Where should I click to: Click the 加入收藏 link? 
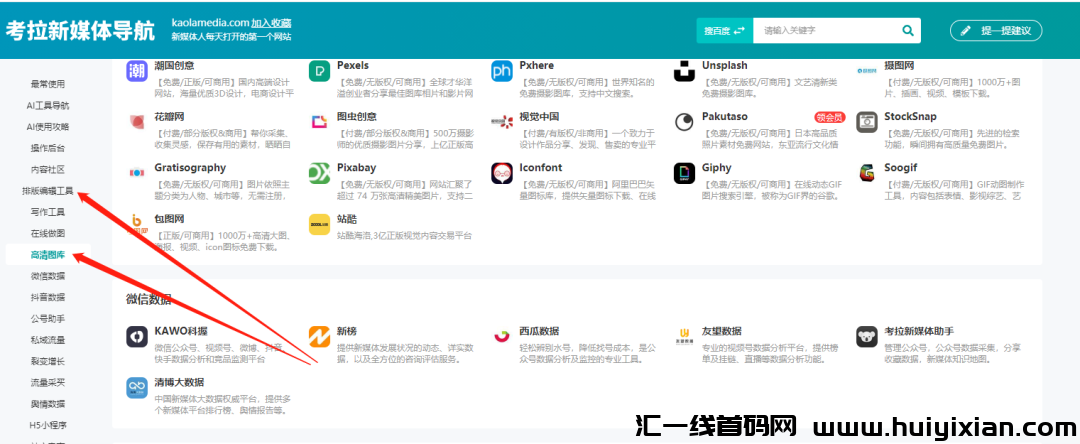[271, 22]
